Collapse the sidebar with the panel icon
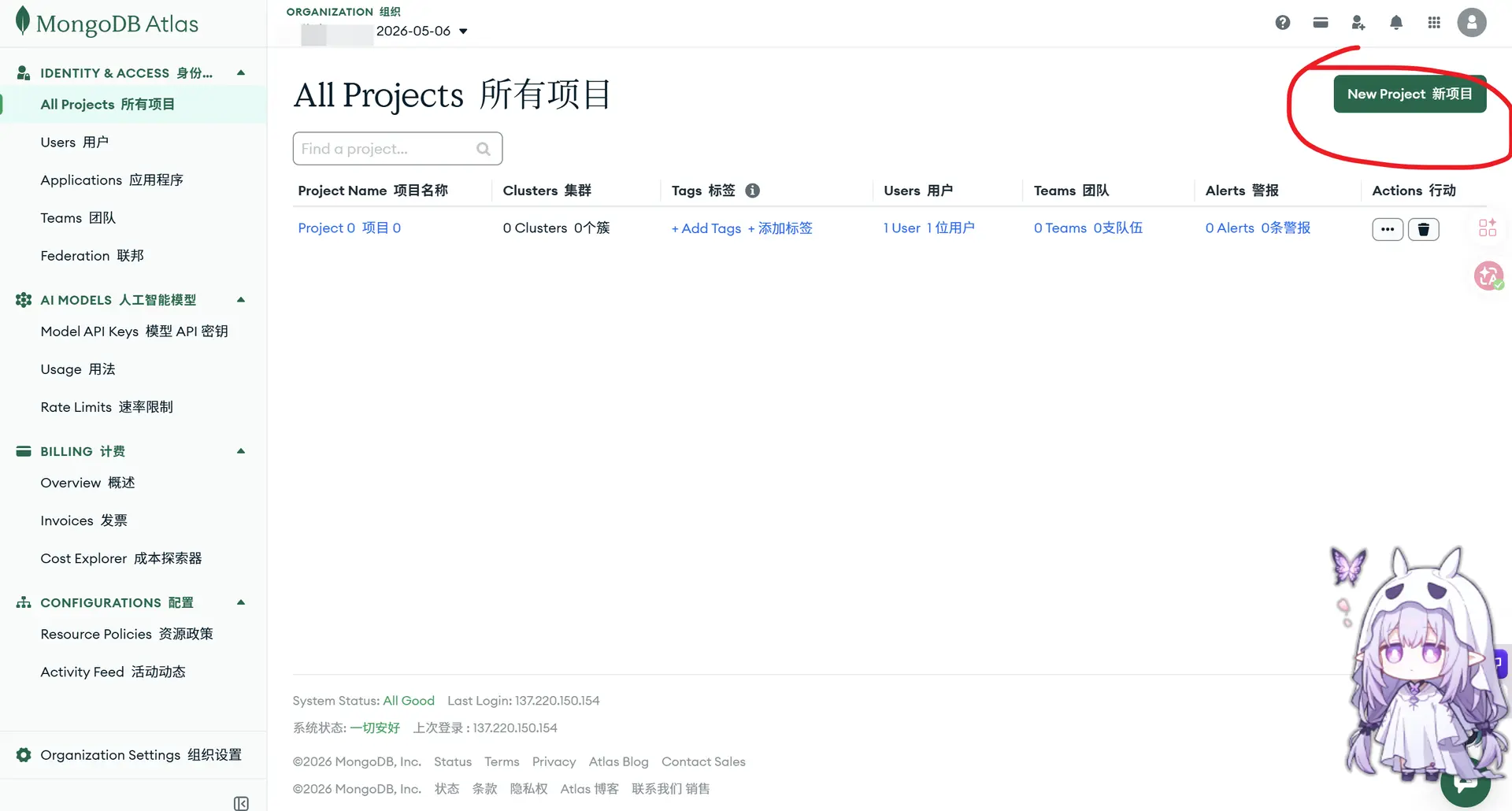Screen dimensions: 1512x811 tap(241, 803)
